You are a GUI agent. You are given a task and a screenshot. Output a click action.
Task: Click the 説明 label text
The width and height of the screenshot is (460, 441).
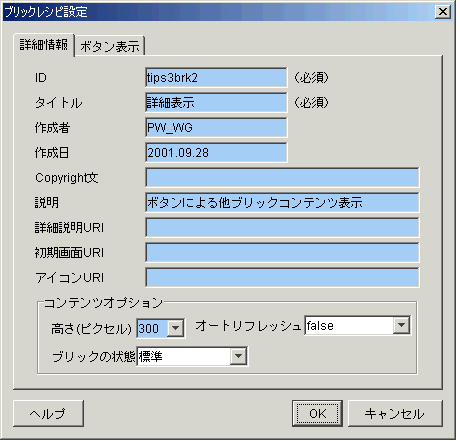point(47,203)
